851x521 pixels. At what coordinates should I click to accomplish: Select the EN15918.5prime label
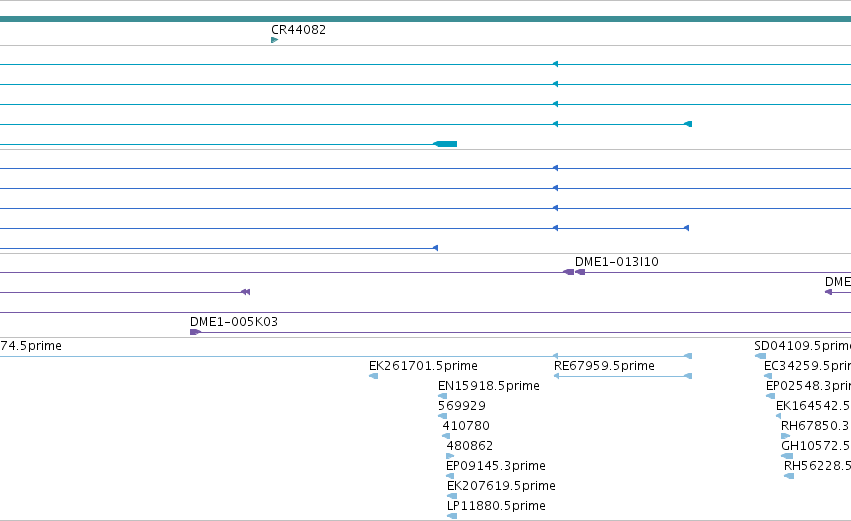tap(488, 386)
